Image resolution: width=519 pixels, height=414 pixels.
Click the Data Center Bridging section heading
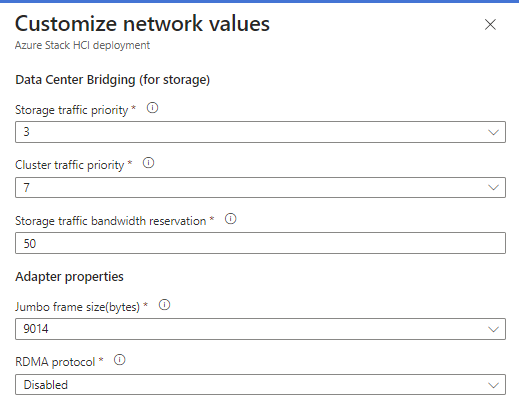click(x=113, y=80)
